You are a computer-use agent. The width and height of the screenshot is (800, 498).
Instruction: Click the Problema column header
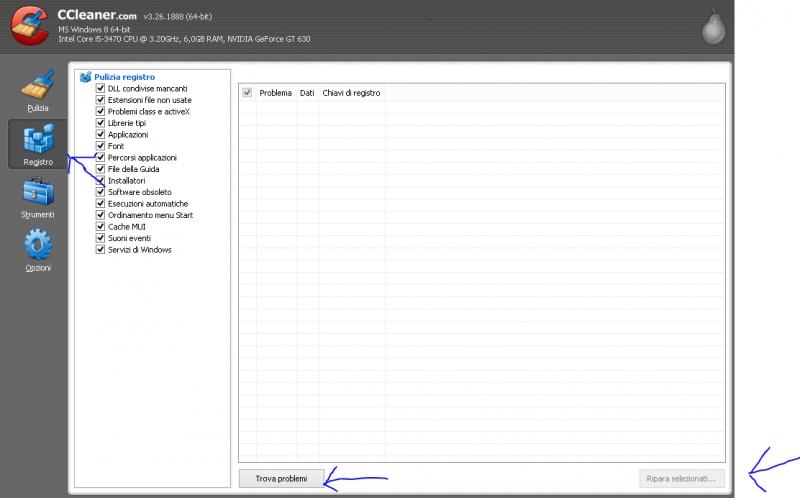[x=275, y=93]
